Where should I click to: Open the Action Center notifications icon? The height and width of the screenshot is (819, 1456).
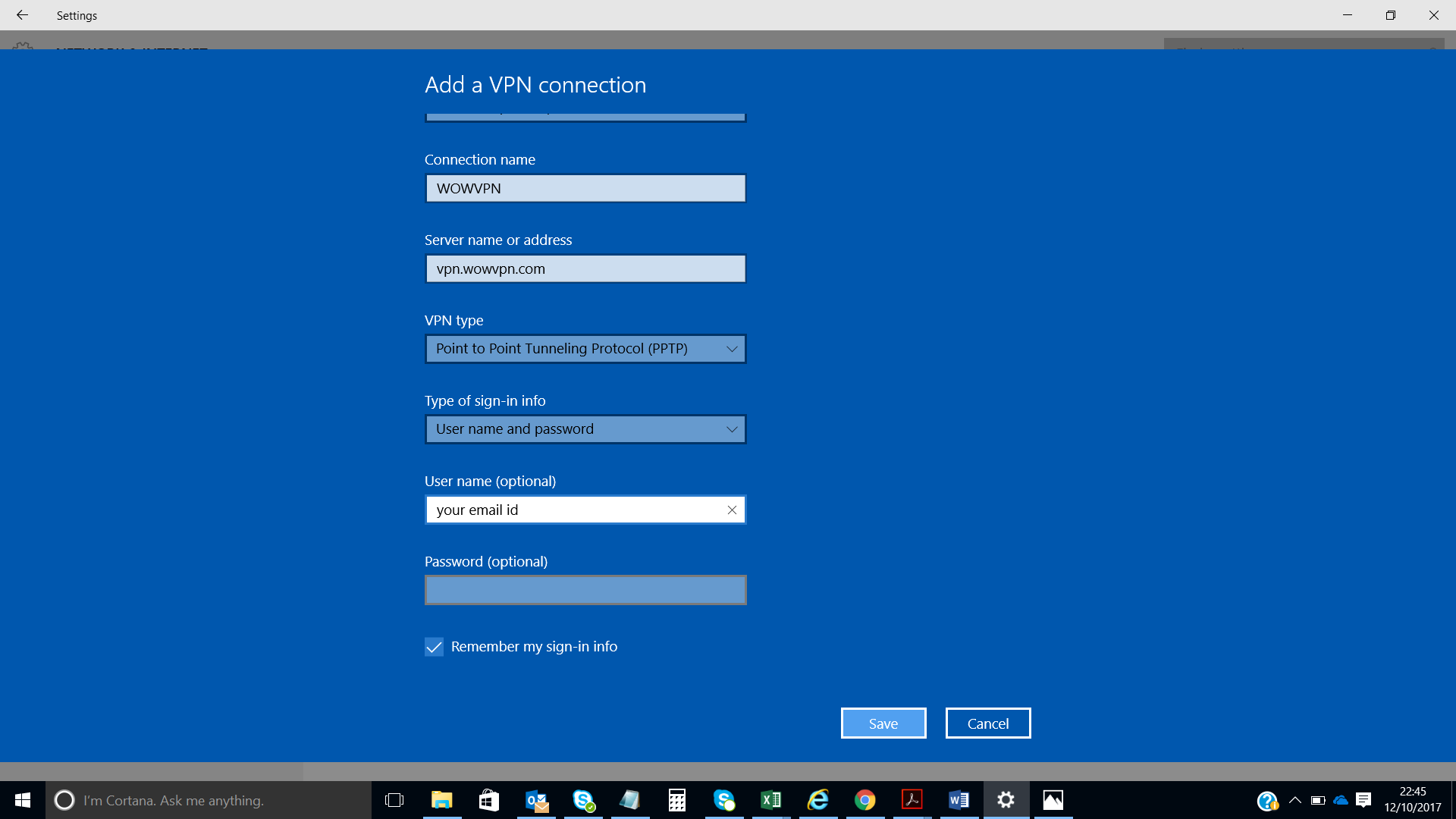1363,800
